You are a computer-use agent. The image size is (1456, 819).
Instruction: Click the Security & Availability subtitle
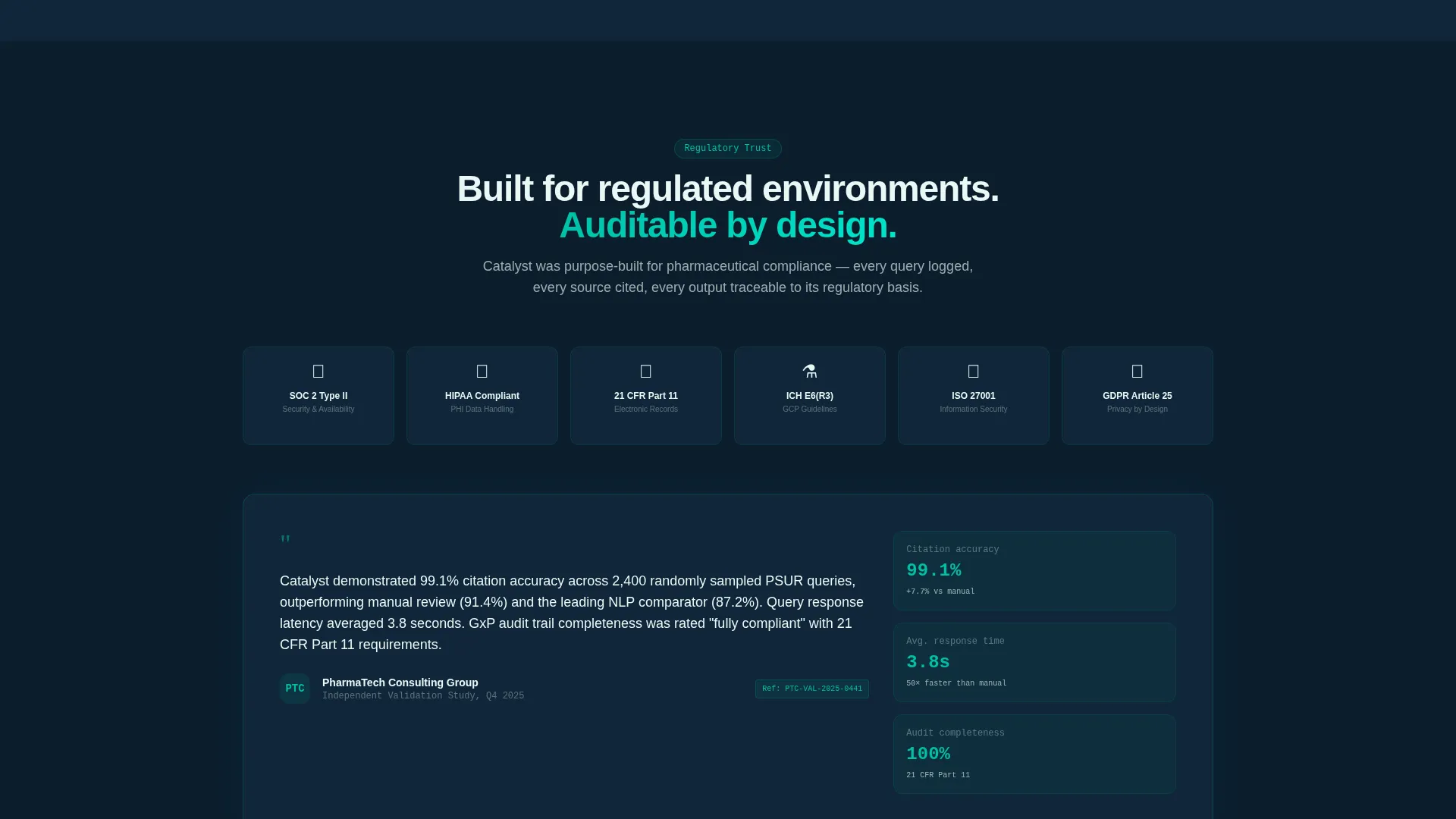point(318,409)
